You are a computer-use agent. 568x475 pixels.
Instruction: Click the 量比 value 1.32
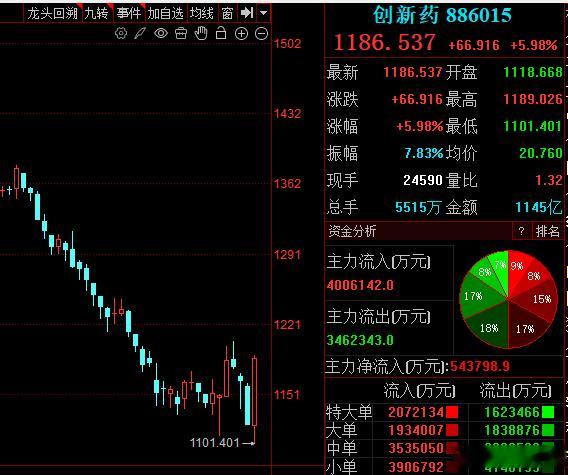(549, 180)
